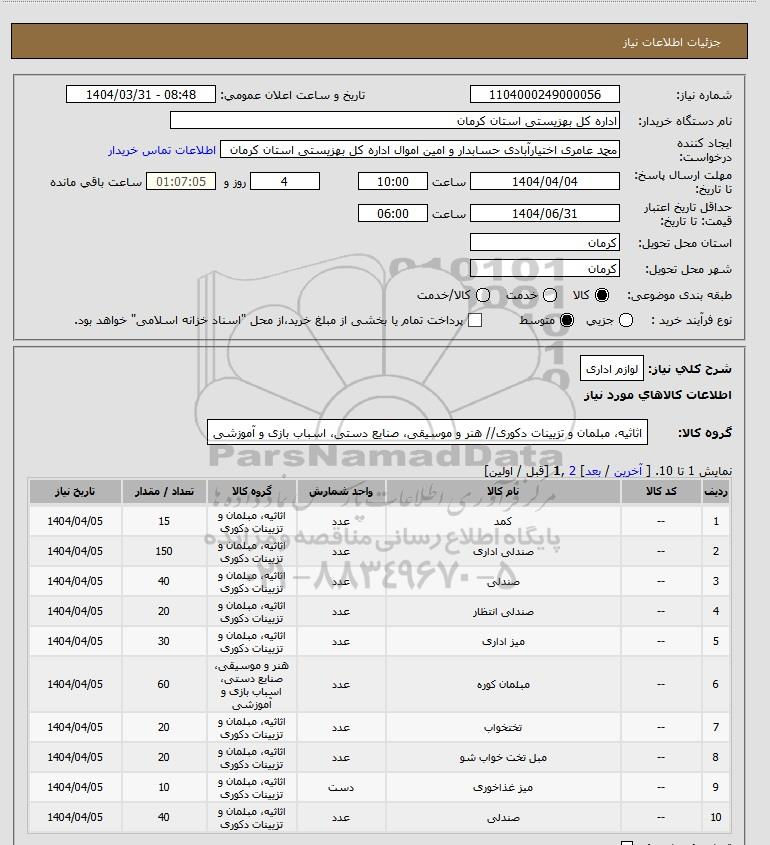This screenshot has width=770, height=845.
Task: Click the استان محل تحویل field
Action: [x=544, y=243]
